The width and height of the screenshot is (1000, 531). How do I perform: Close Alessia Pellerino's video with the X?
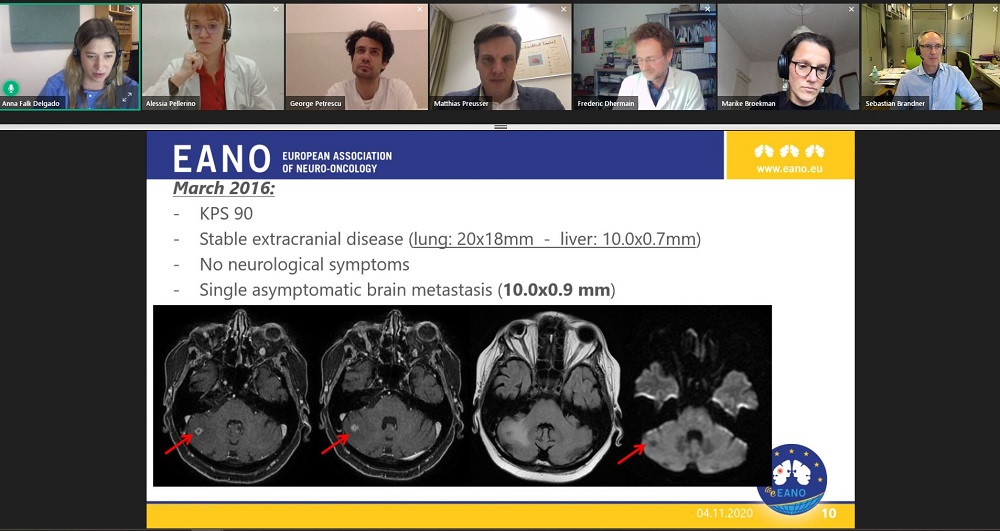coord(276,10)
